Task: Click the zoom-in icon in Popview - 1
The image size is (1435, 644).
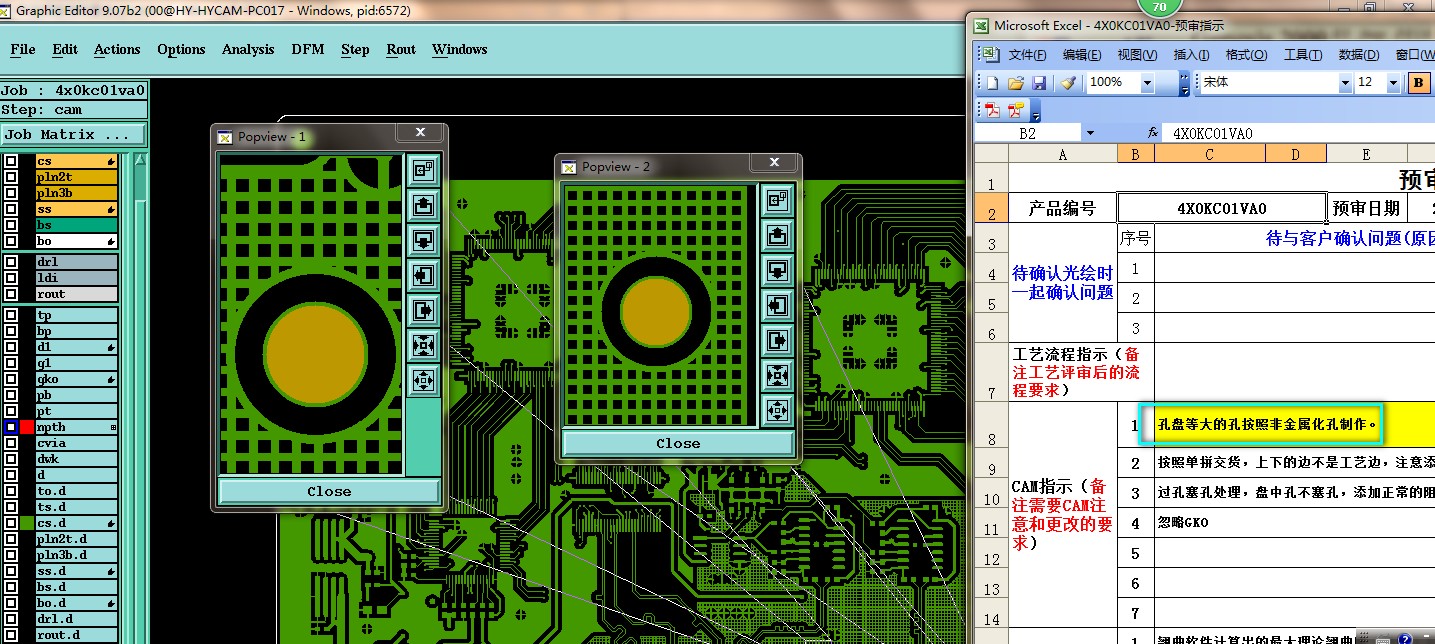Action: 423,345
